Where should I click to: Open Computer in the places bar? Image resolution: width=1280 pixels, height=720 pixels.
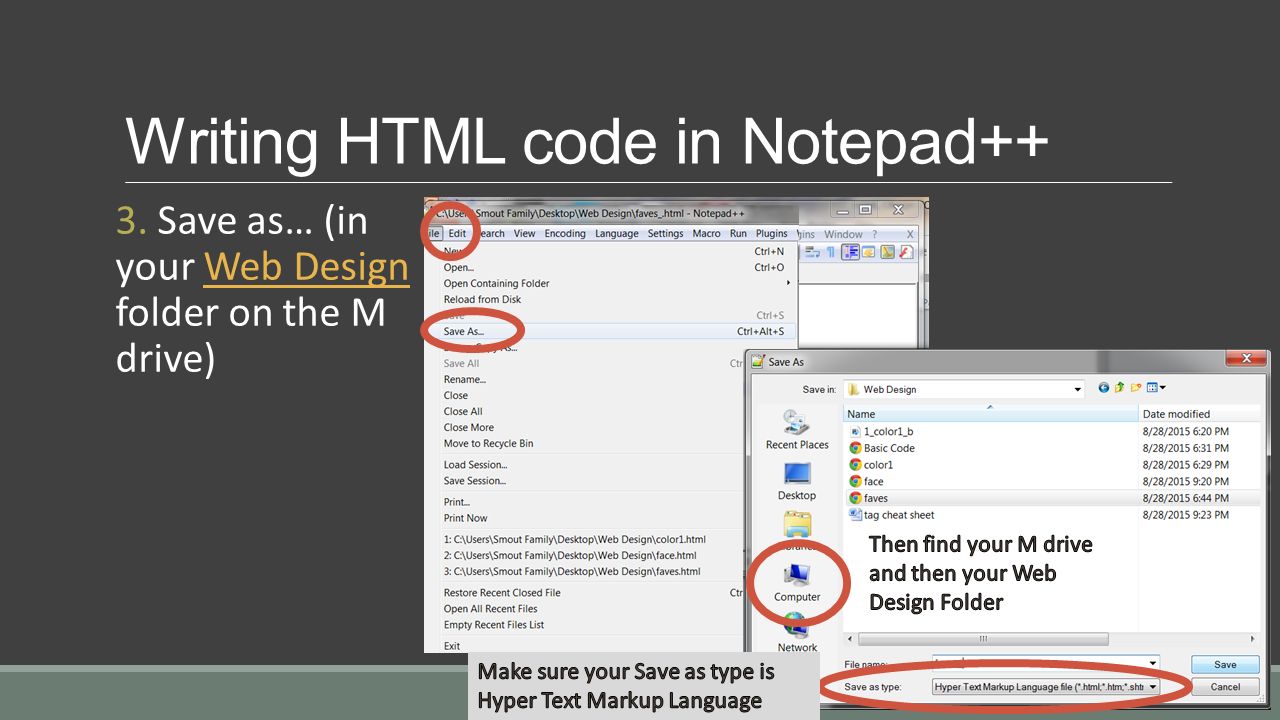797,583
